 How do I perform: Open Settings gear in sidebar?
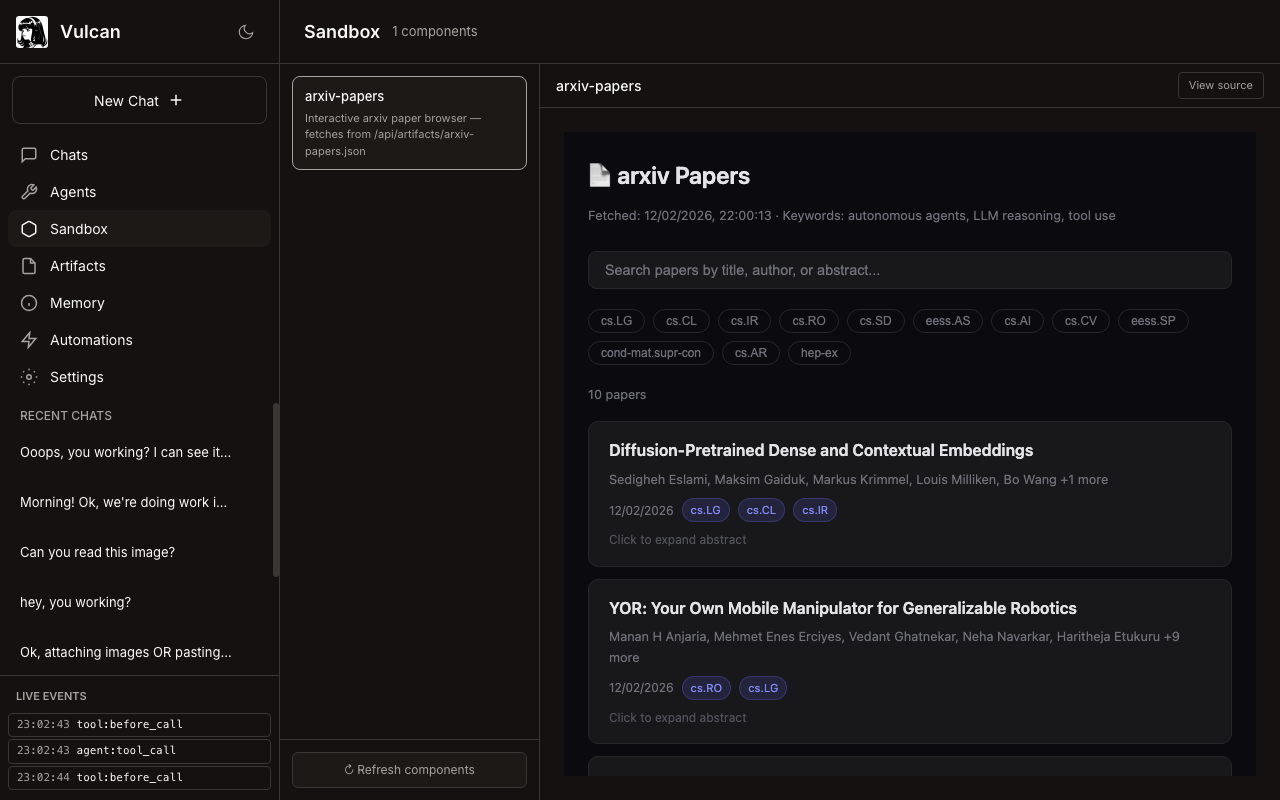[x=76, y=377]
